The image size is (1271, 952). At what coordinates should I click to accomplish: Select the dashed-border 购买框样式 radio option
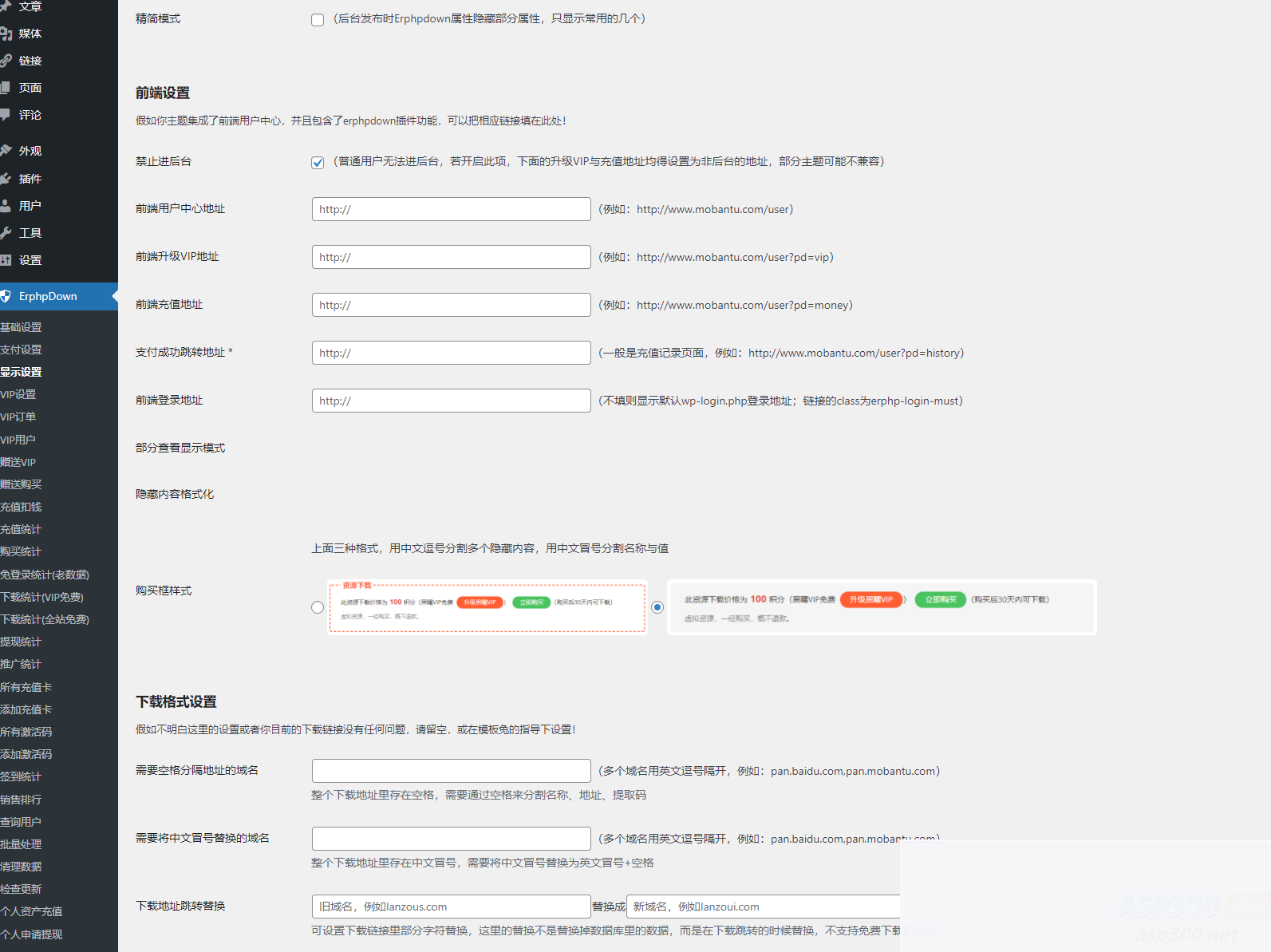(318, 607)
